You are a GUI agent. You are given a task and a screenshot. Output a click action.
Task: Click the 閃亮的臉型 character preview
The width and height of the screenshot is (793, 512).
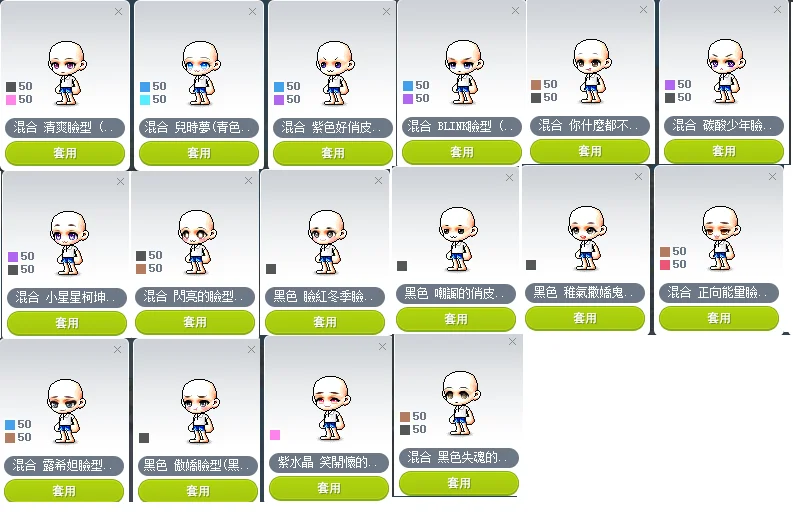[x=197, y=242]
